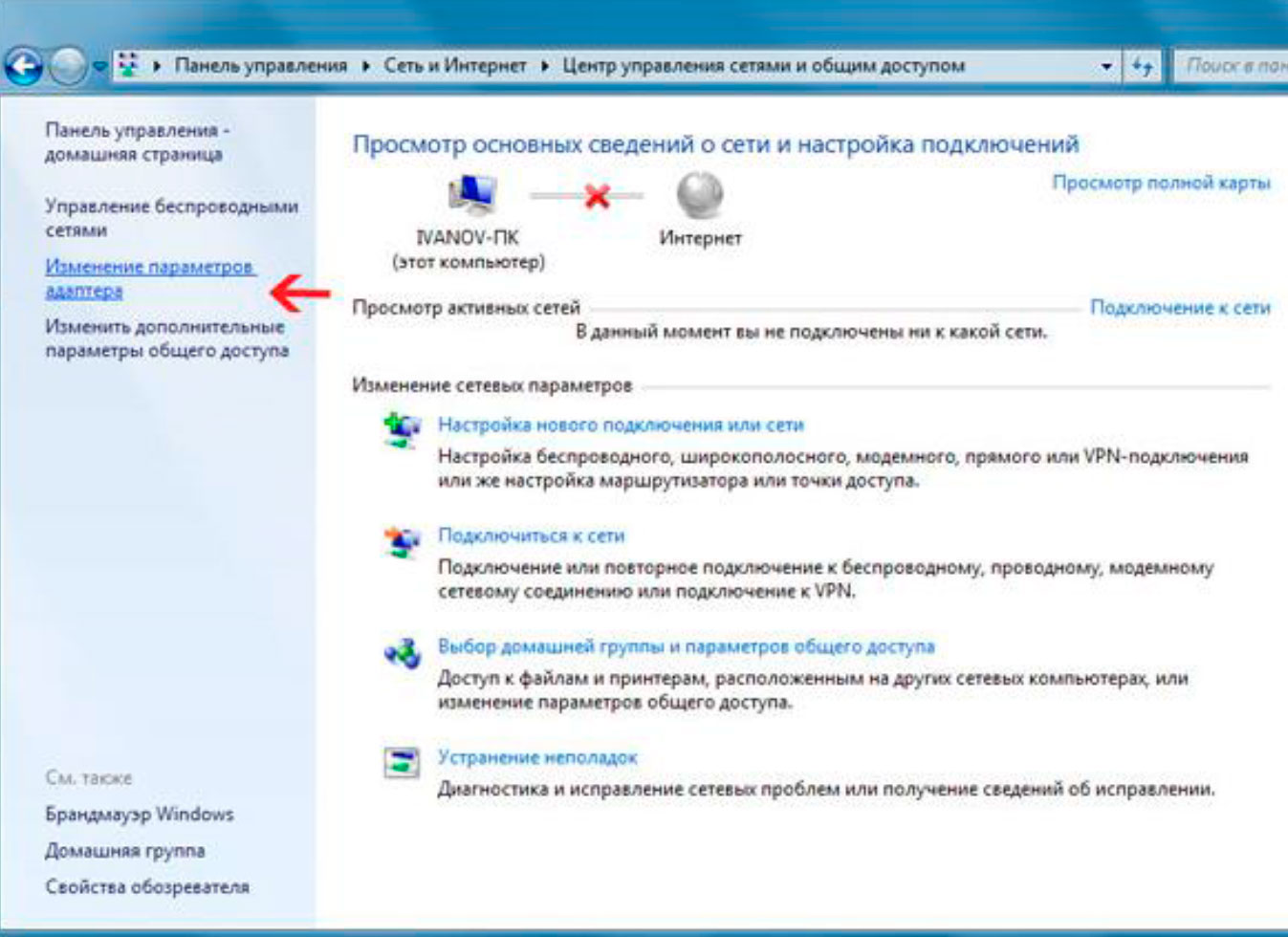Click the Интернет globe icon
Screen dimensions: 1288x937
[700, 195]
